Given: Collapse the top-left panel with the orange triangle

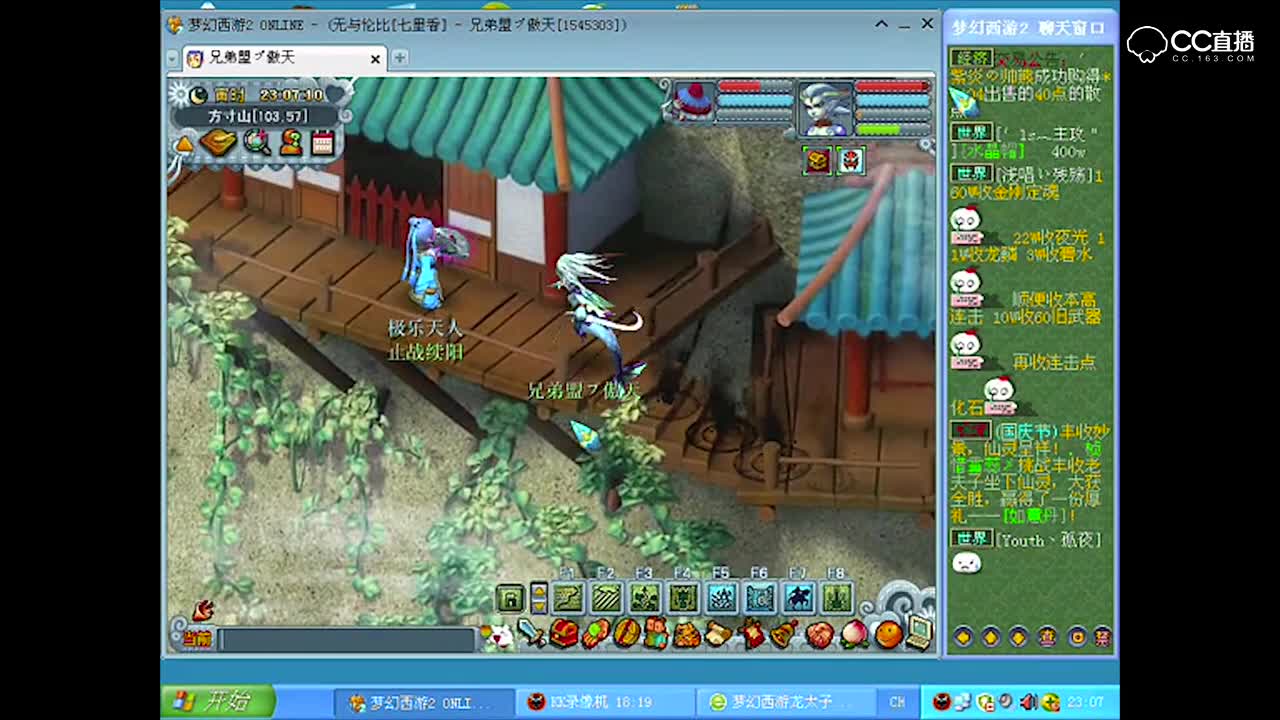Looking at the screenshot, I should click(184, 145).
